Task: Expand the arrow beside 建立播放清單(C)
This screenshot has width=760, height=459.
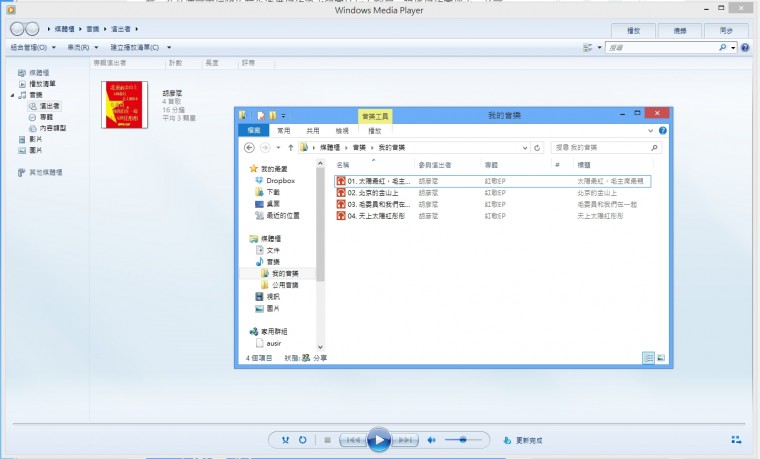Action: 169,47
